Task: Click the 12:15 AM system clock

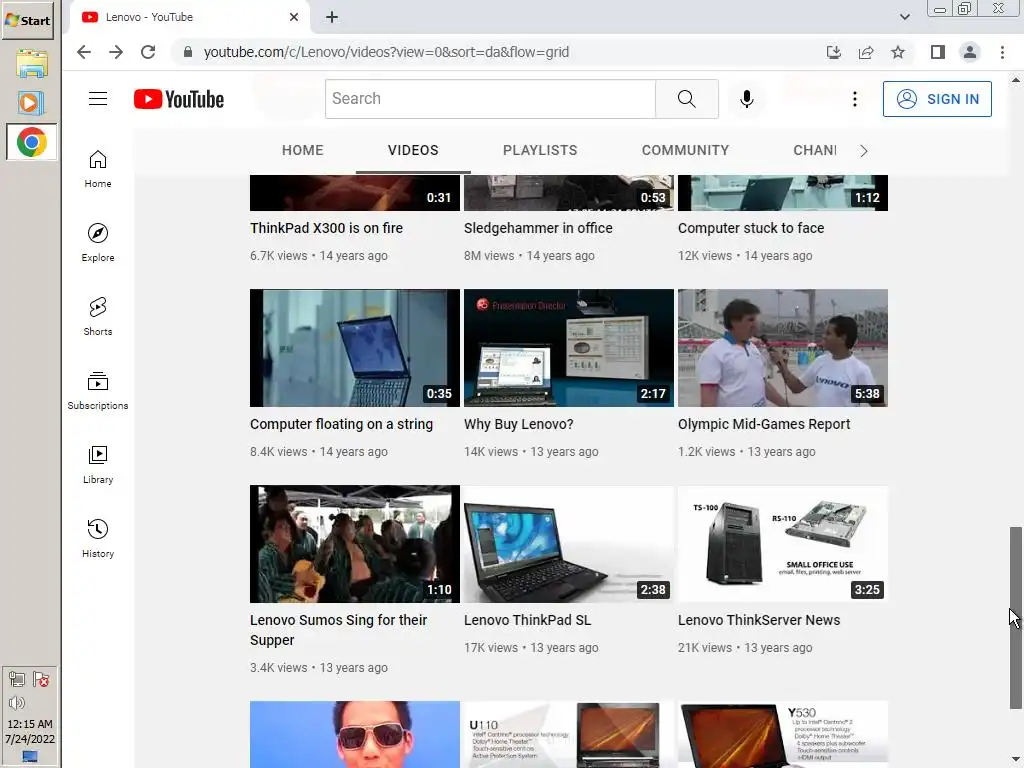Action: coord(30,724)
